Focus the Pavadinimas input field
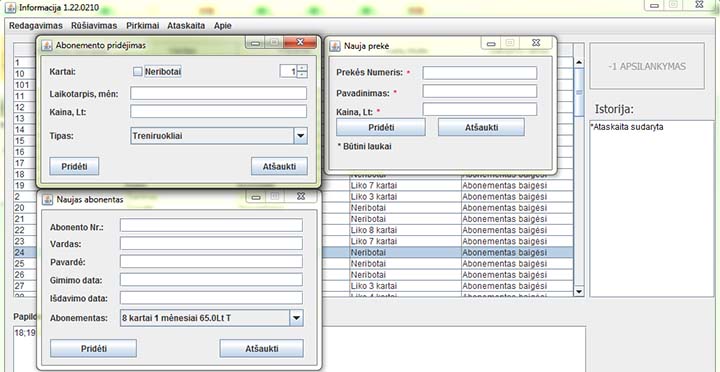720x372 pixels. tap(480, 91)
